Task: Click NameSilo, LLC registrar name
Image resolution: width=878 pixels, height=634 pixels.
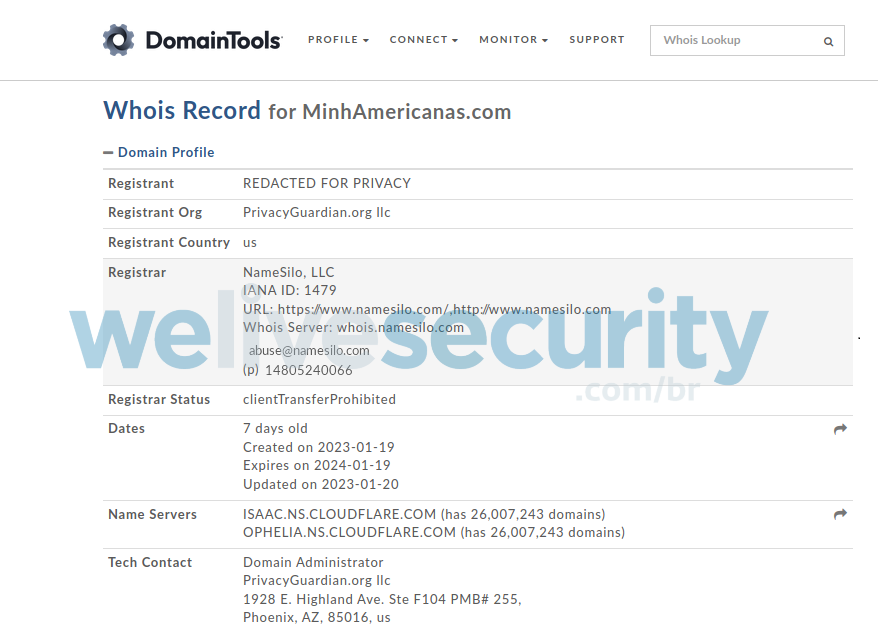Action: (288, 272)
